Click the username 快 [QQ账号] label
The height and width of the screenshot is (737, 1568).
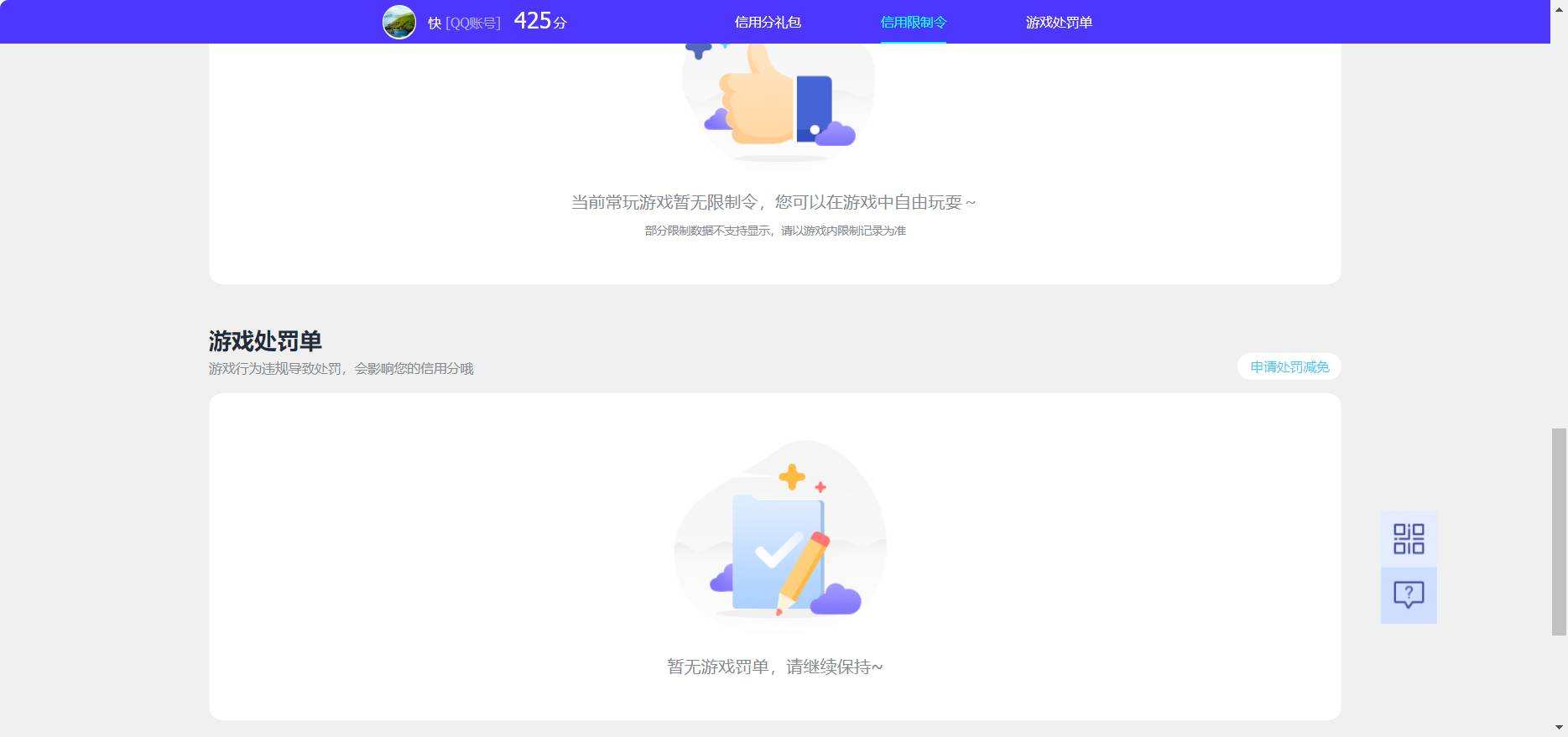coord(464,23)
